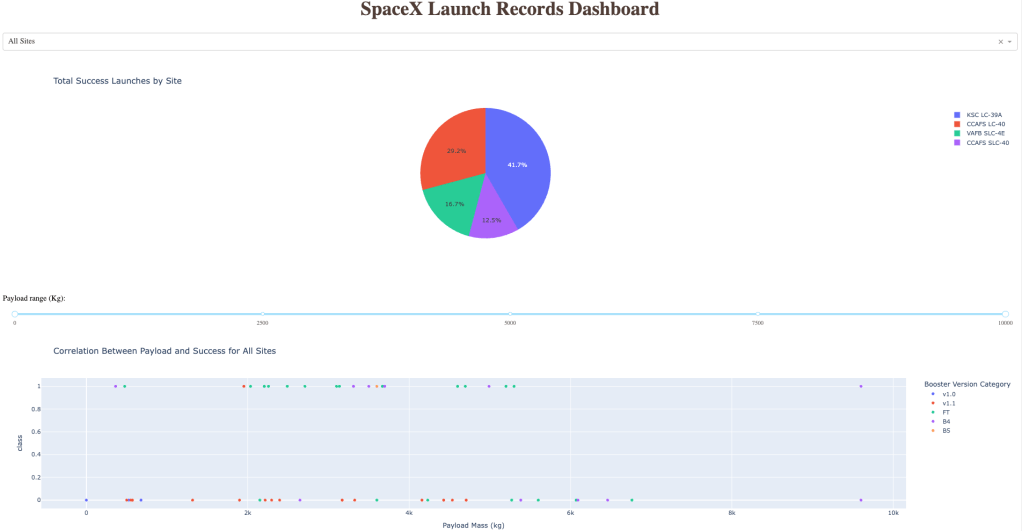Click the green 16.7% pie slice
1022x531 pixels.
point(448,206)
